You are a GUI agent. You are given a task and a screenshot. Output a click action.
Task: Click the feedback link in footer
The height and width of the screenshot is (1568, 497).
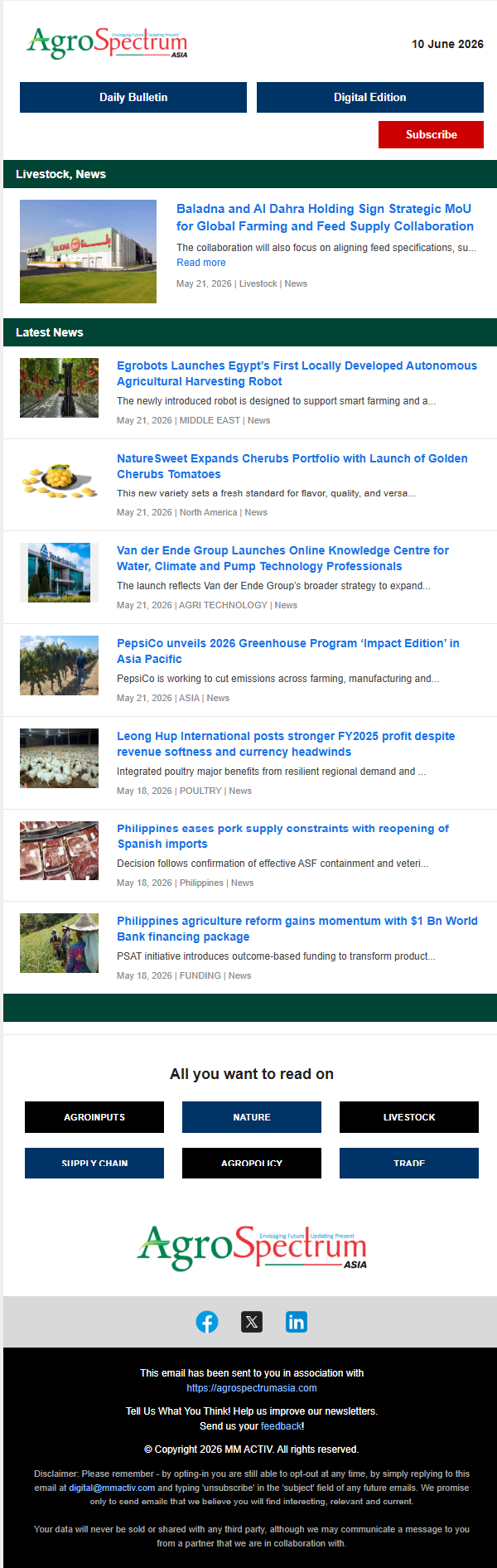[282, 1426]
